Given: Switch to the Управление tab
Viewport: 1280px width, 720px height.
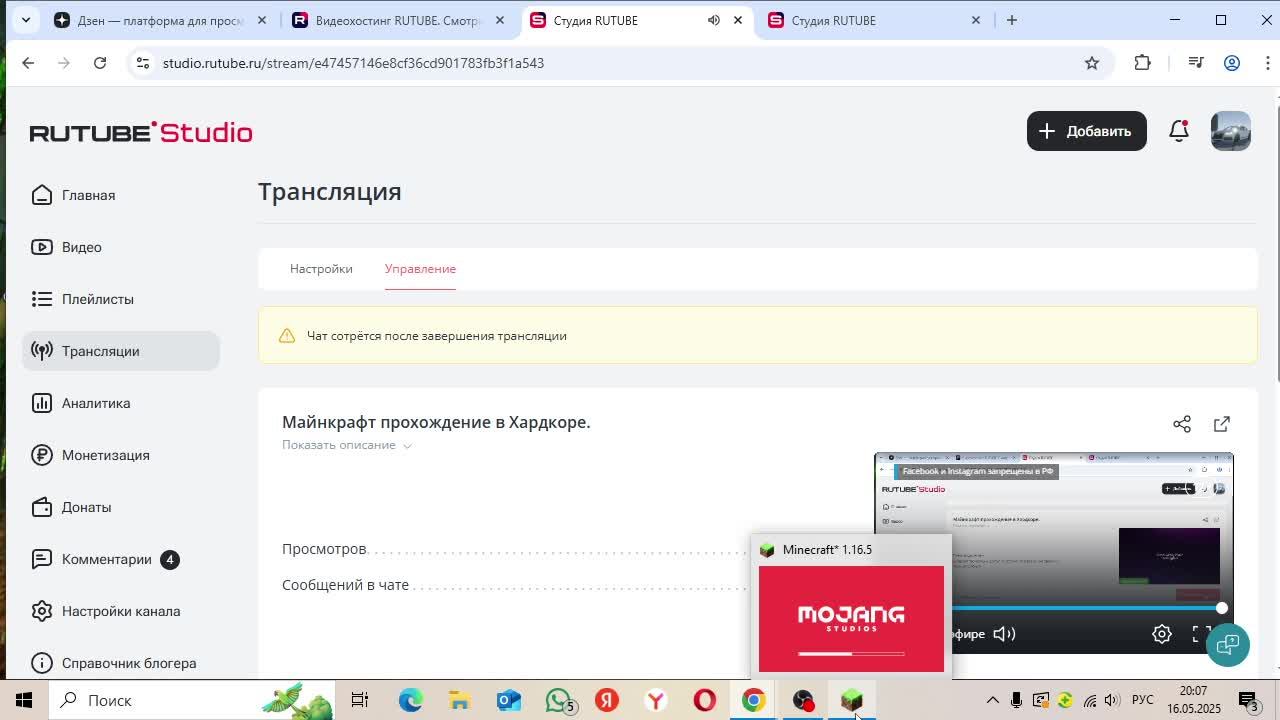Looking at the screenshot, I should coord(420,269).
